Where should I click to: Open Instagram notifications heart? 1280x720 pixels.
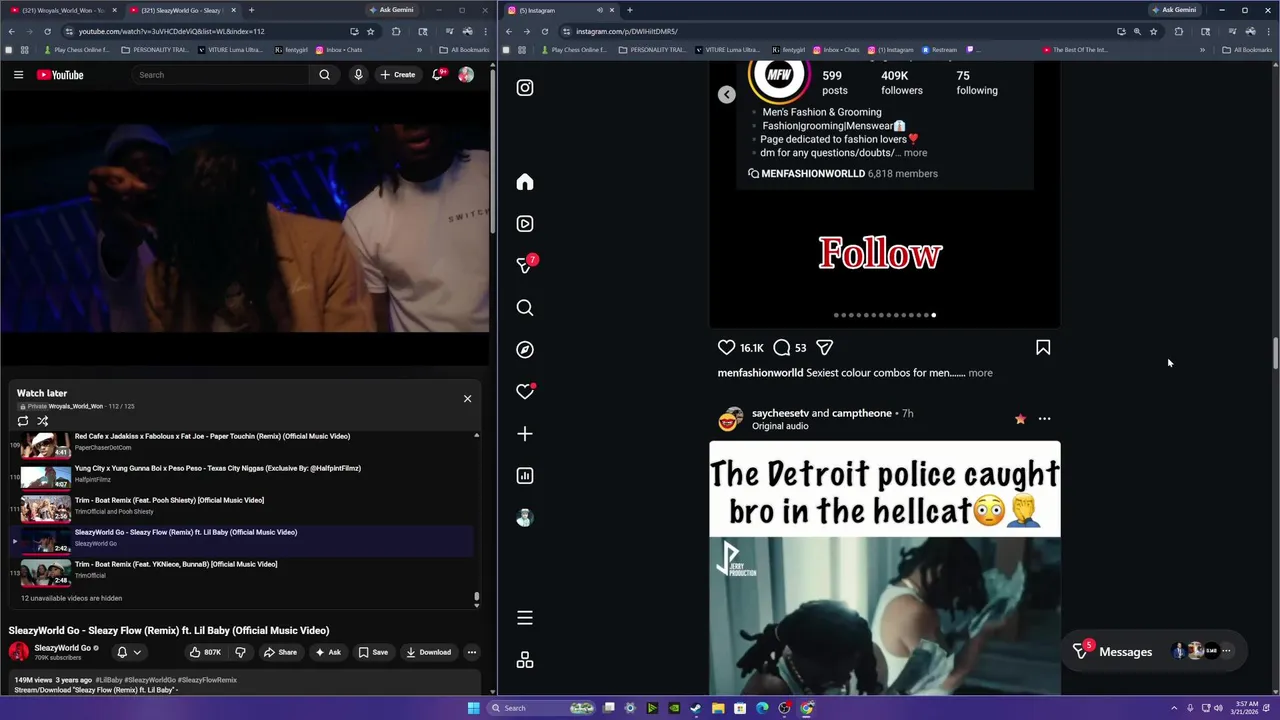(525, 392)
